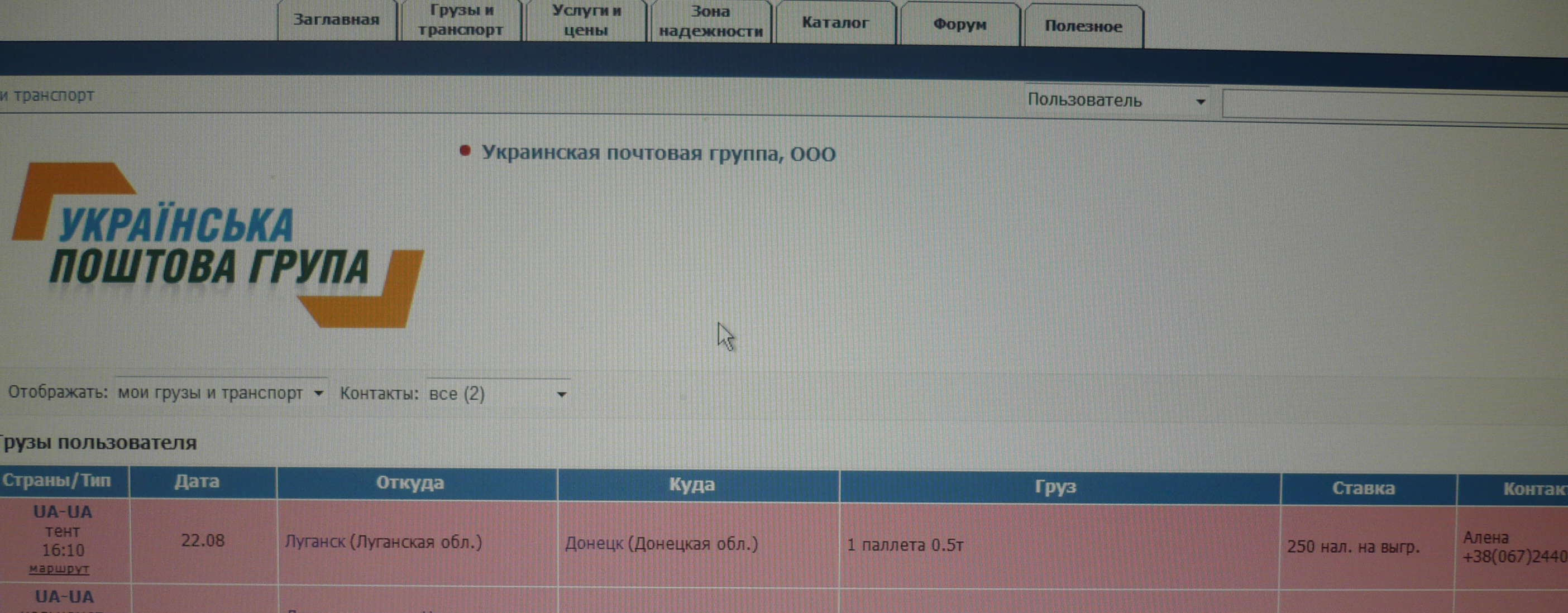Open the Донецк destination city link
Screen dimensions: 1568x613
pyautogui.click(x=594, y=544)
